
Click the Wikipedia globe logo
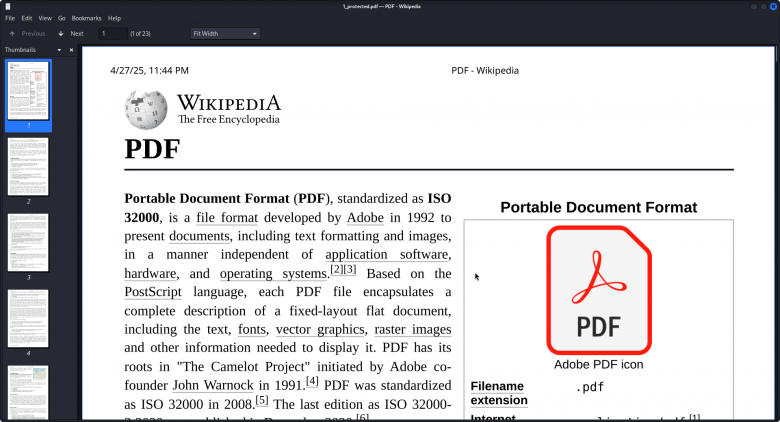tap(146, 110)
